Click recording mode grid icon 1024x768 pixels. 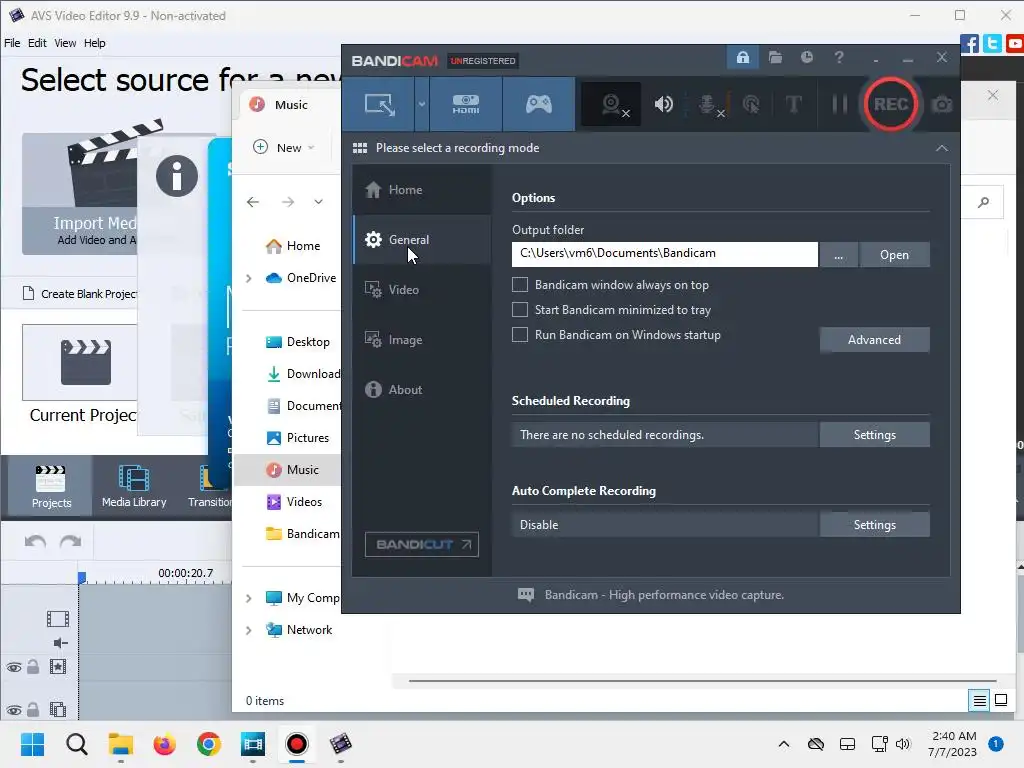pos(360,148)
